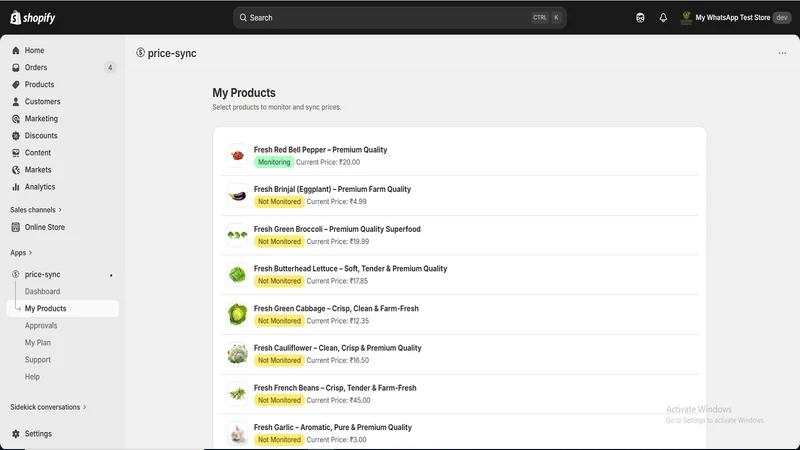The width and height of the screenshot is (800, 450).
Task: Click the Shopify logo
Action: point(33,18)
